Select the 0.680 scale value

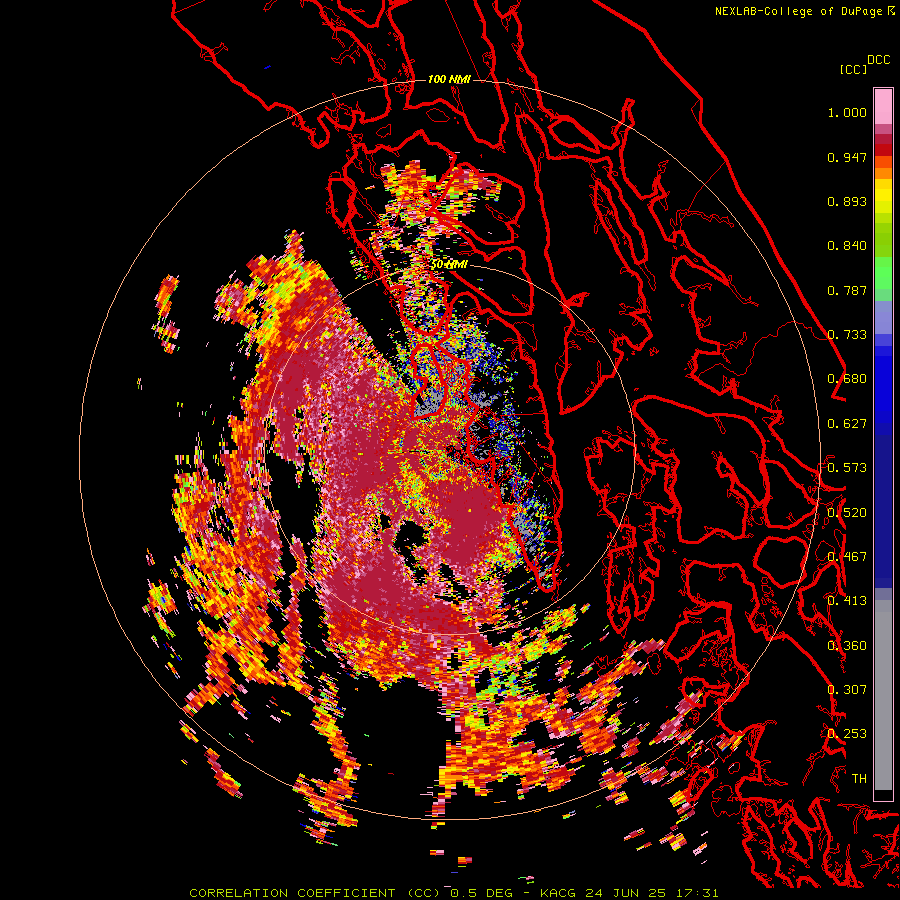point(847,379)
